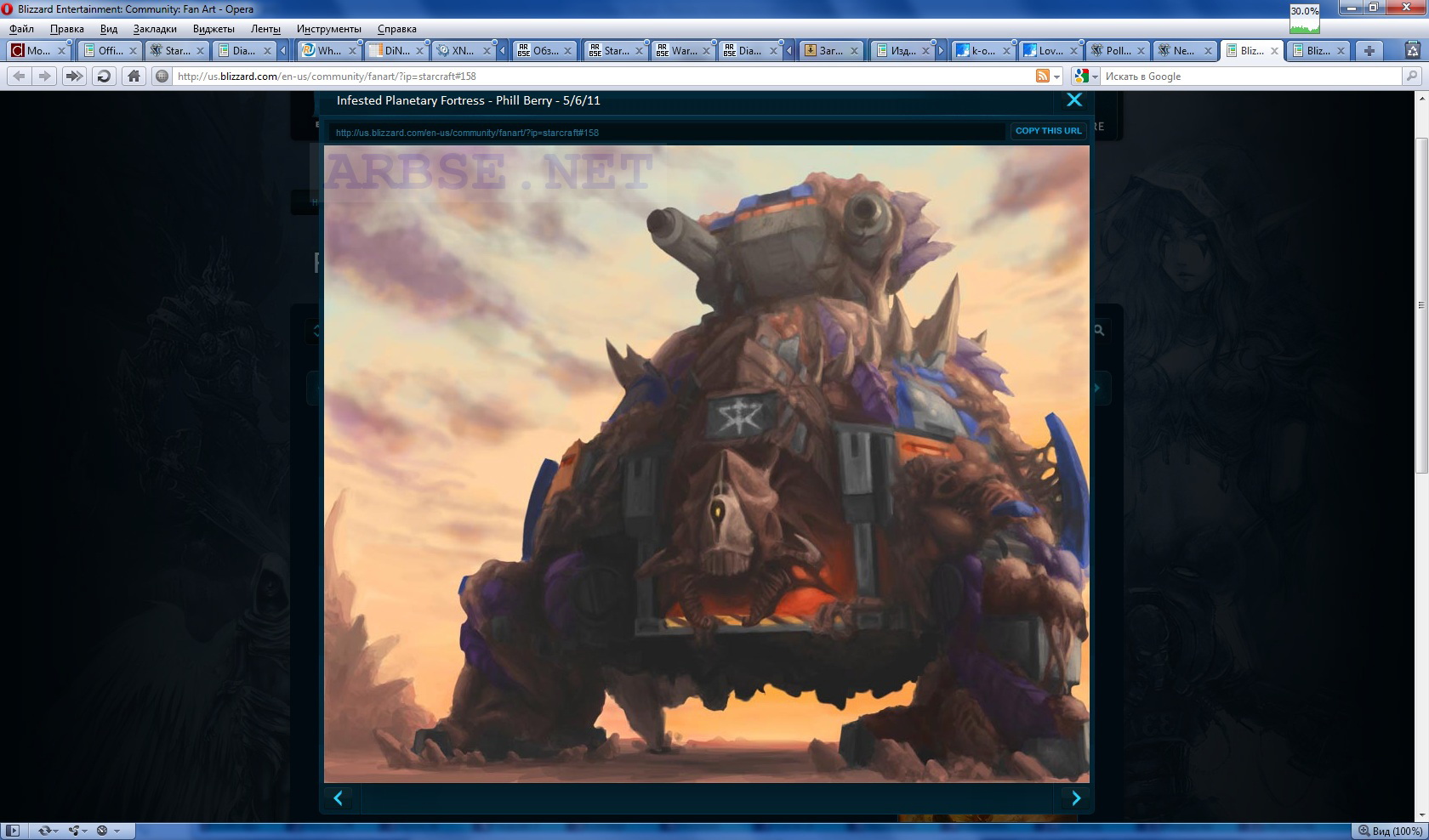The height and width of the screenshot is (840, 1429).
Task: Go back one page in browser
Action: 19,76
